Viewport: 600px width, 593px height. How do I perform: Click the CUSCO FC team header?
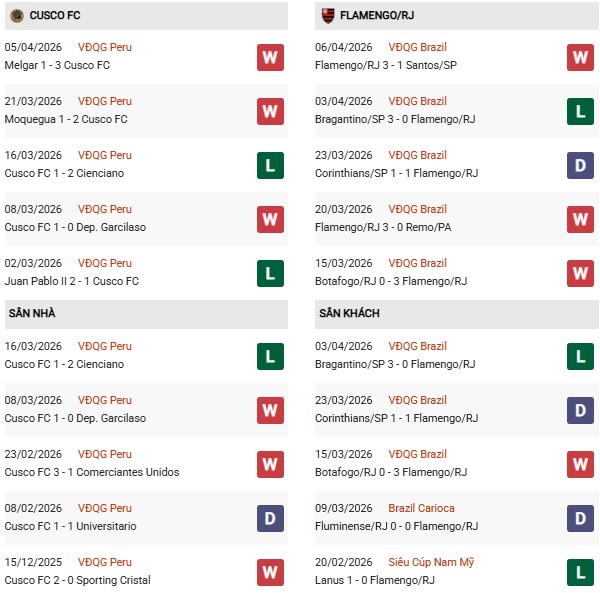(x=55, y=16)
